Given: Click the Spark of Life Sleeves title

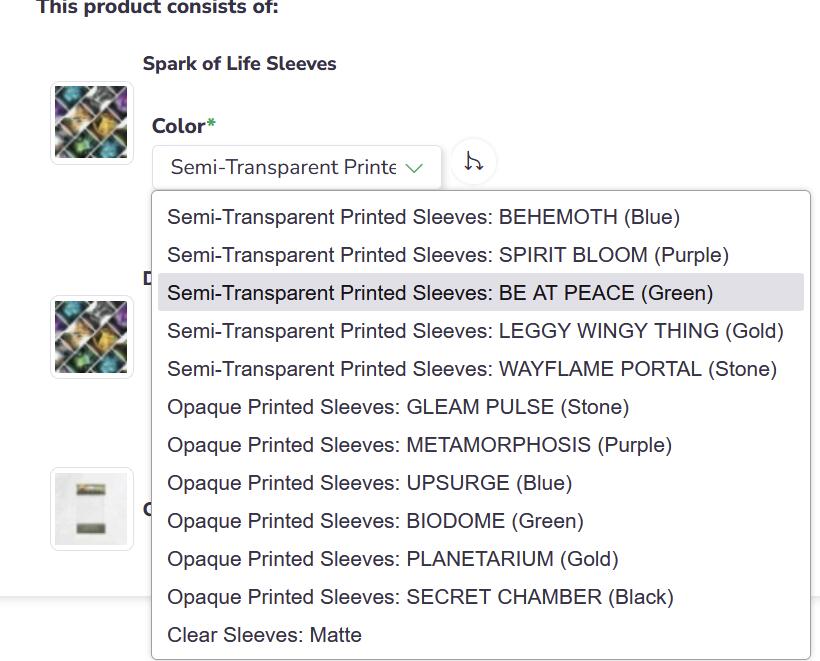Looking at the screenshot, I should click(x=239, y=64).
